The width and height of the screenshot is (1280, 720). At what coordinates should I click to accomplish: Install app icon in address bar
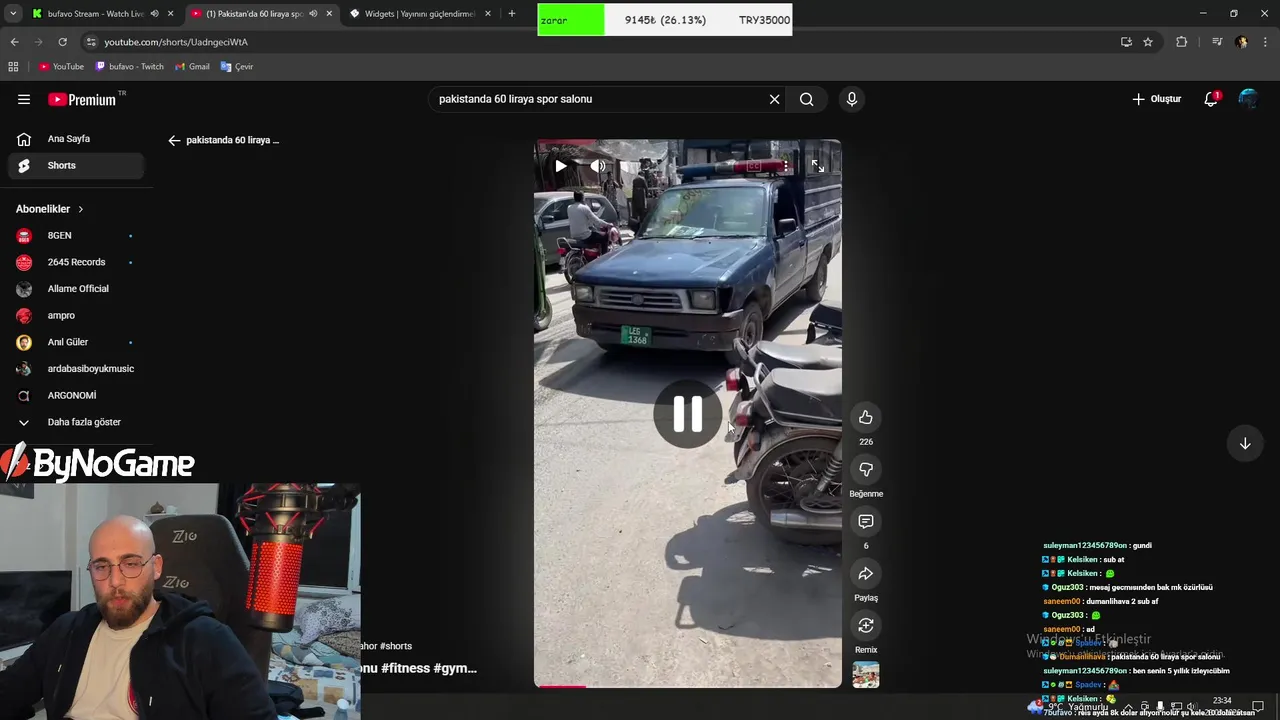tap(1126, 42)
